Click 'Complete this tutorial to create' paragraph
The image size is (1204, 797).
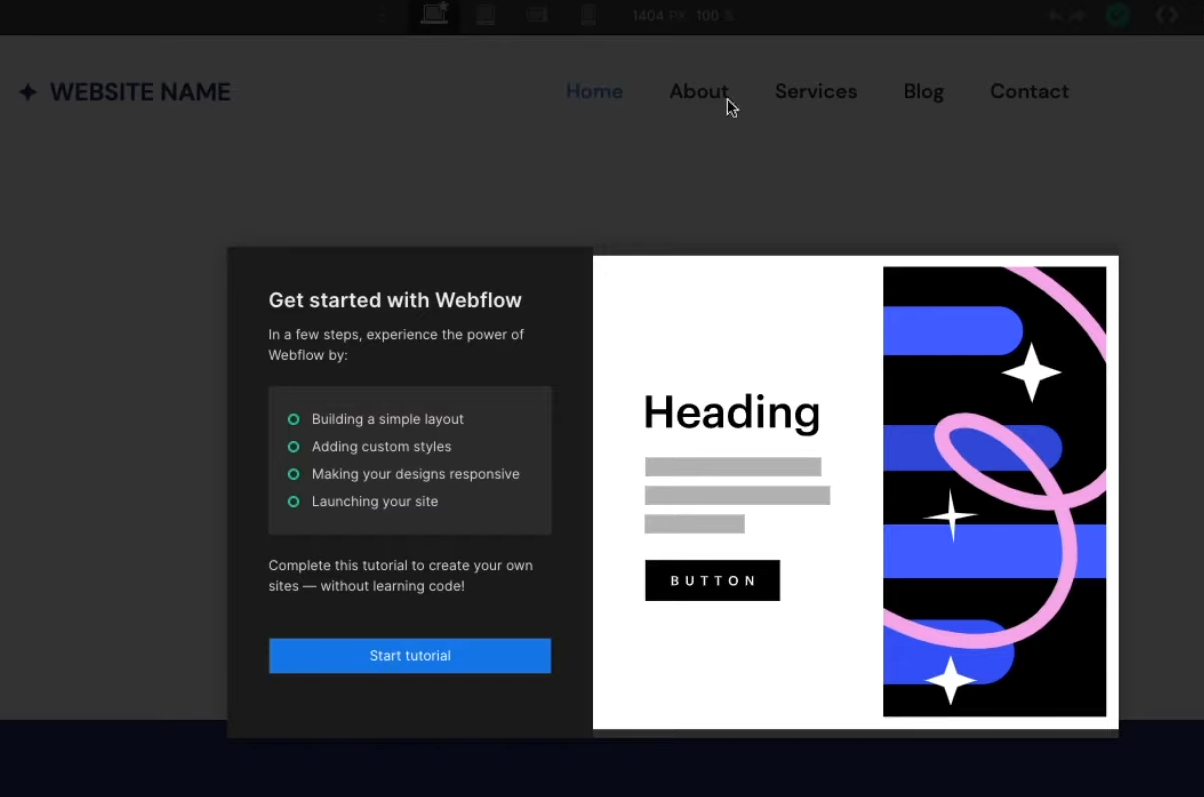400,575
